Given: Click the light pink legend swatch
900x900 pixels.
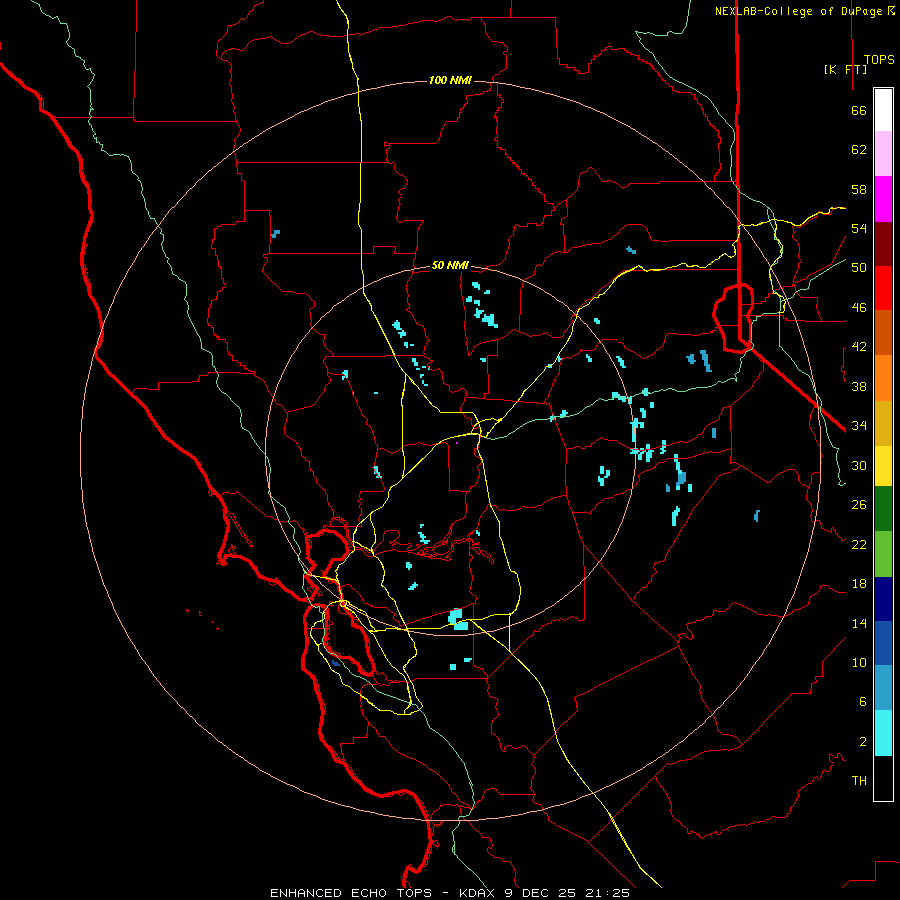Looking at the screenshot, I should (x=883, y=154).
